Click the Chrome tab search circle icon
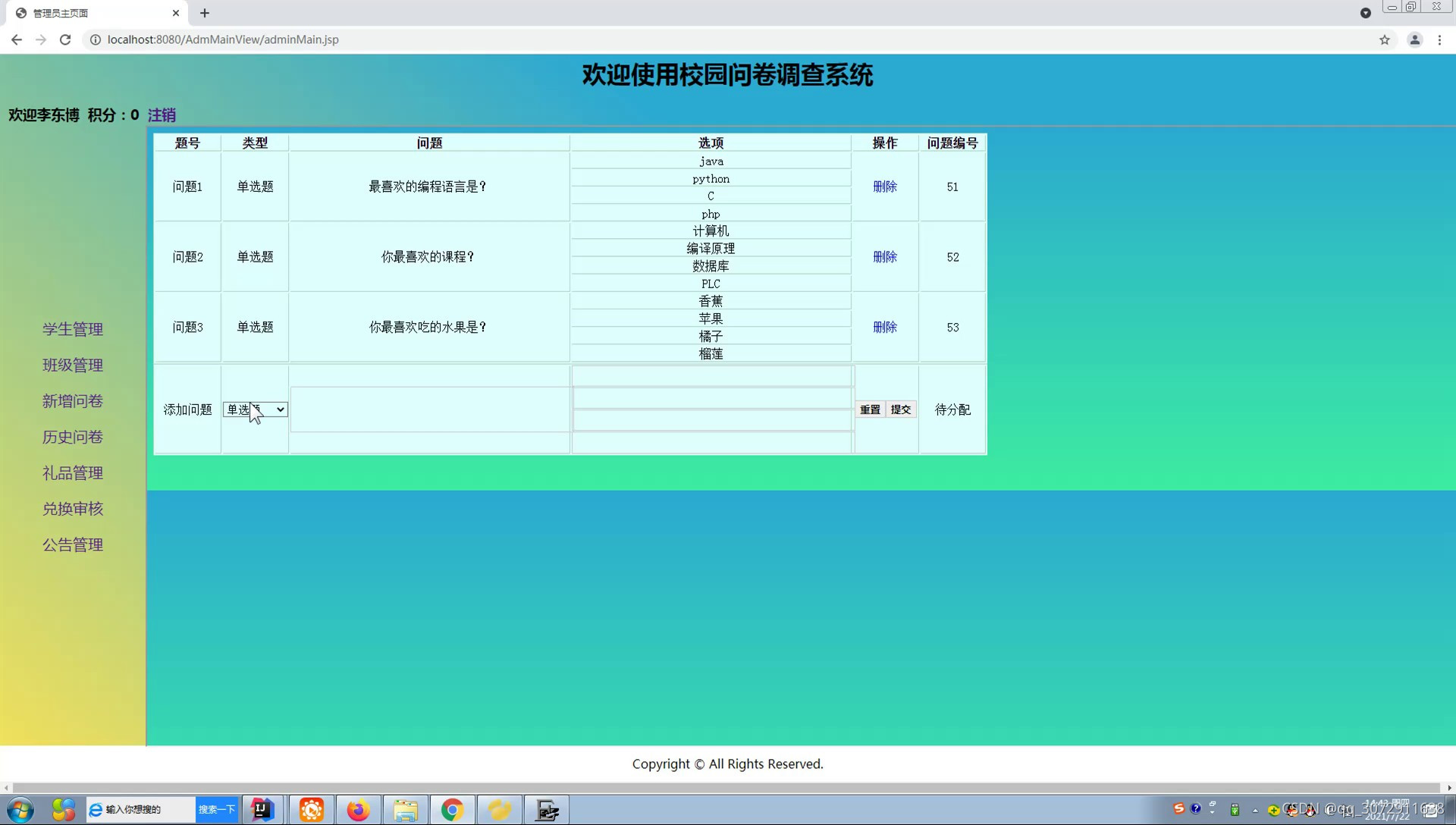The width and height of the screenshot is (1456, 825). tap(1365, 13)
